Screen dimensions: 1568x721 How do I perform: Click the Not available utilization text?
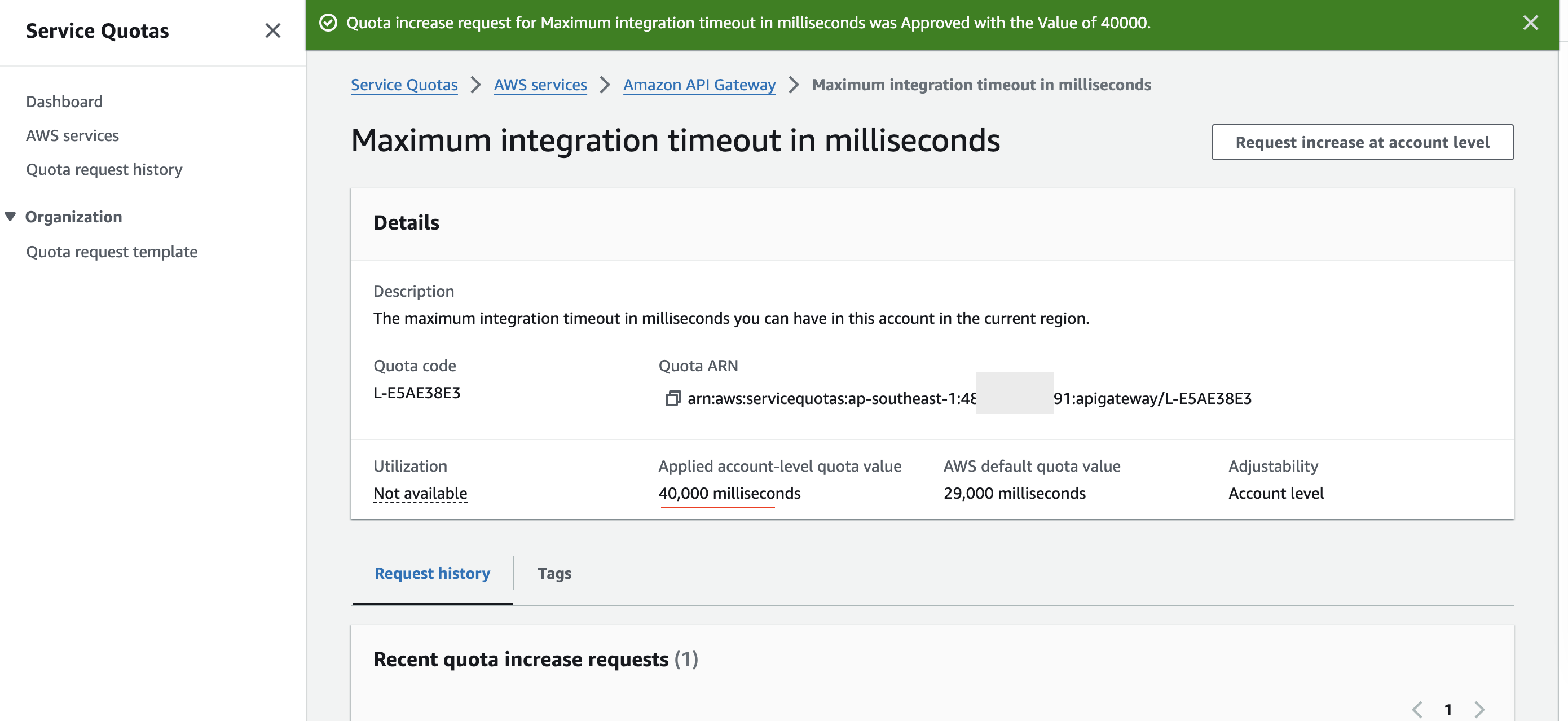coord(420,493)
